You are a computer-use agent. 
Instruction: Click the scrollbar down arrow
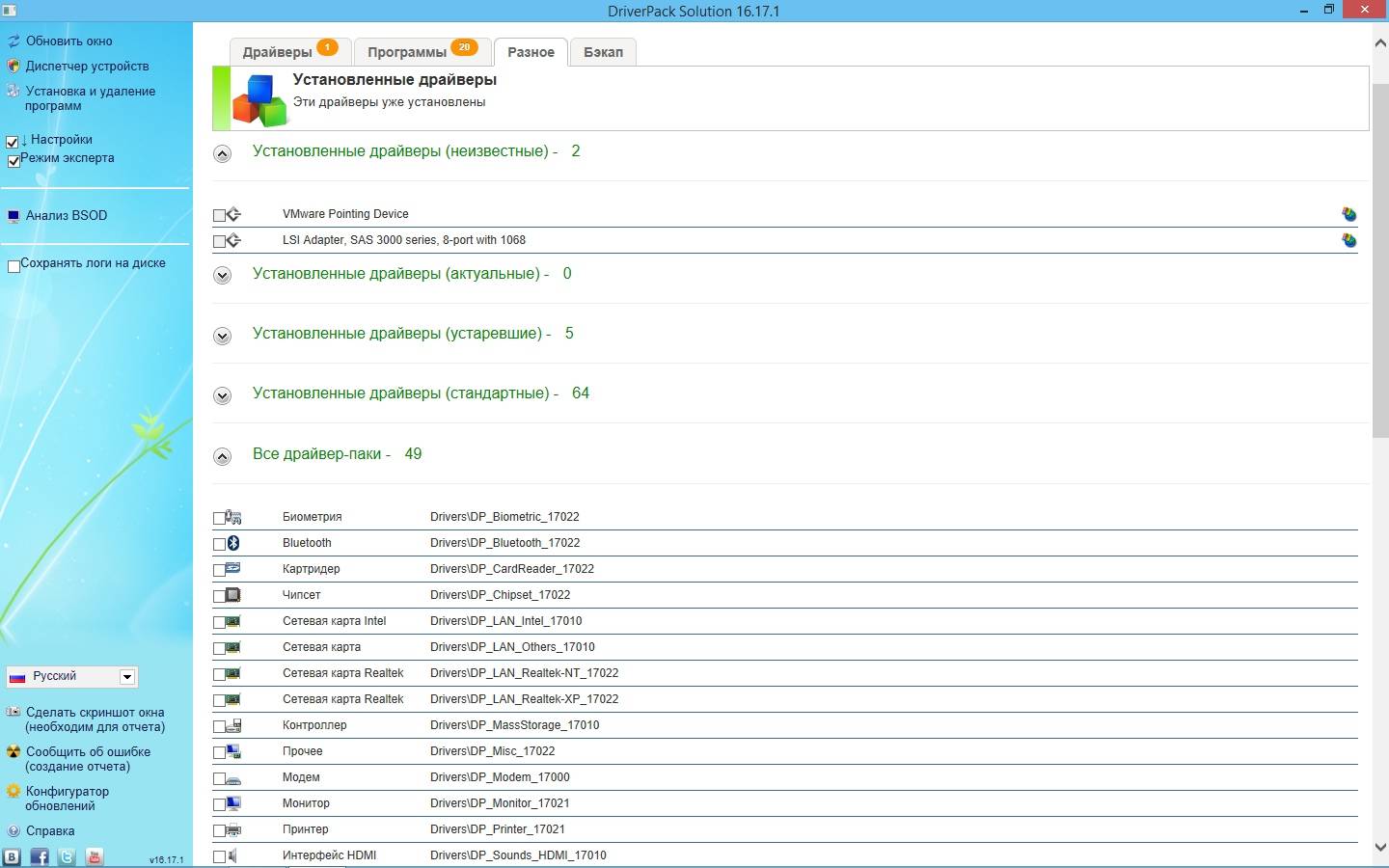click(1379, 847)
